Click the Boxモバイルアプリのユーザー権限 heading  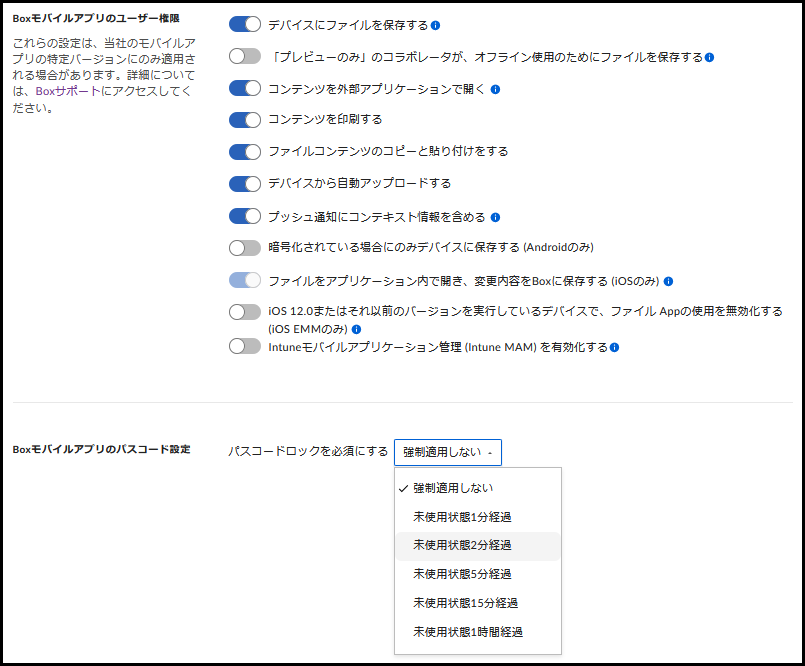[x=96, y=18]
